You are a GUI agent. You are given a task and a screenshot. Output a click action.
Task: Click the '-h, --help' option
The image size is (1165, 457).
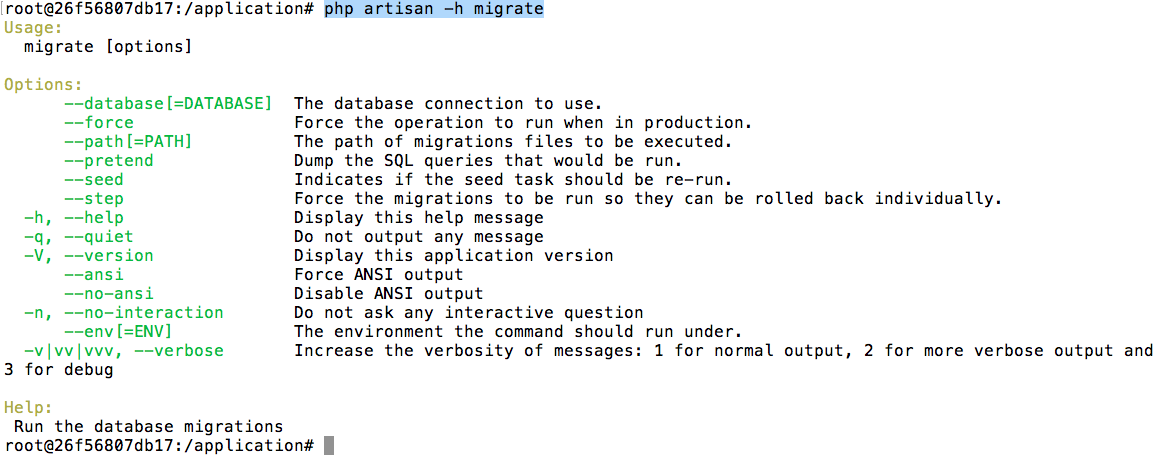73,218
